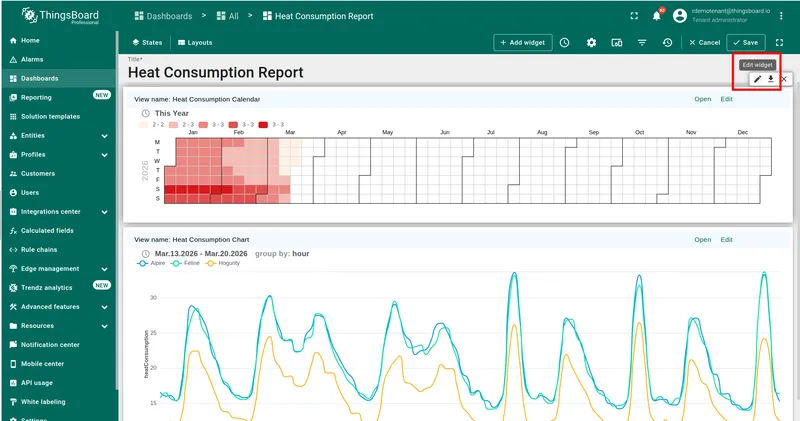Expand the Resources menu chevron
This screenshot has width=800, height=421.
[105, 326]
